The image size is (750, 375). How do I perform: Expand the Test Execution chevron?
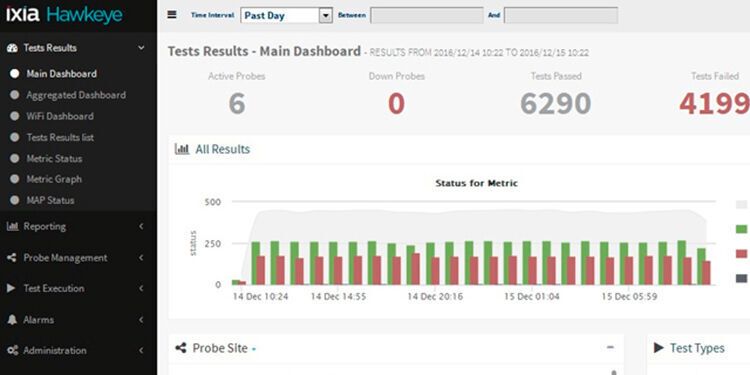[141, 288]
